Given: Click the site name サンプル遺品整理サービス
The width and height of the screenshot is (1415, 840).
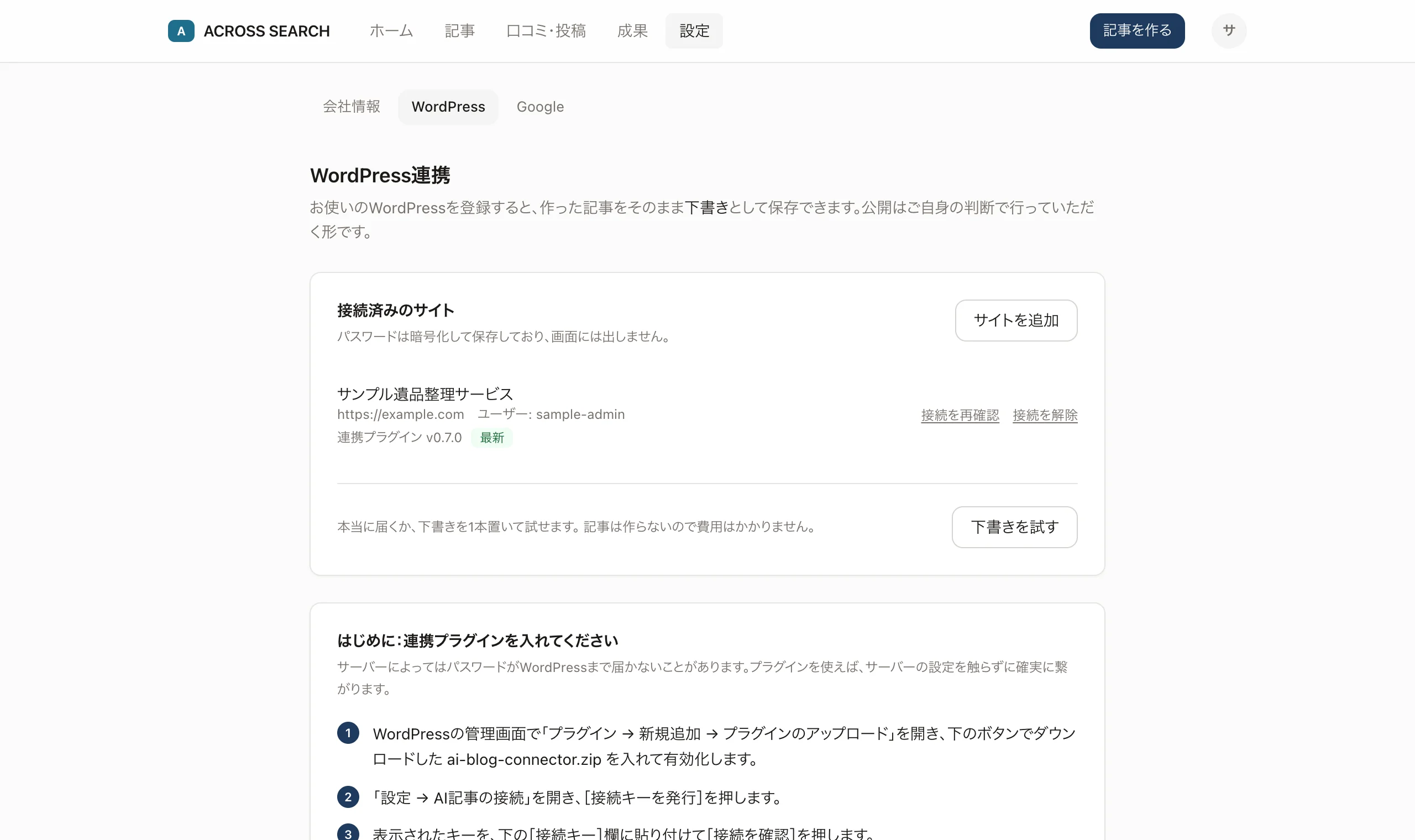Looking at the screenshot, I should (x=424, y=394).
